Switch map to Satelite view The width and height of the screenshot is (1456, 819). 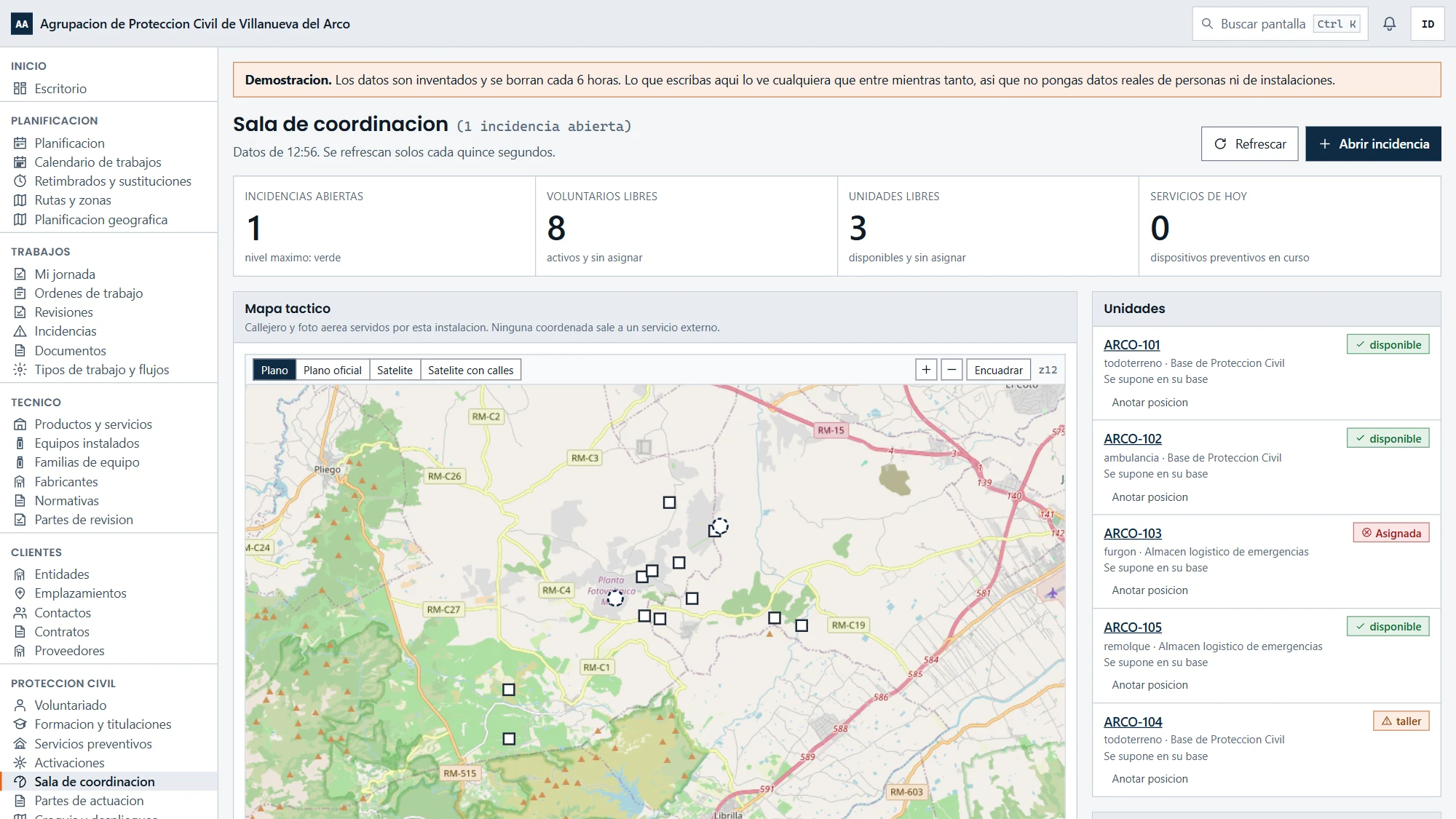(x=395, y=370)
